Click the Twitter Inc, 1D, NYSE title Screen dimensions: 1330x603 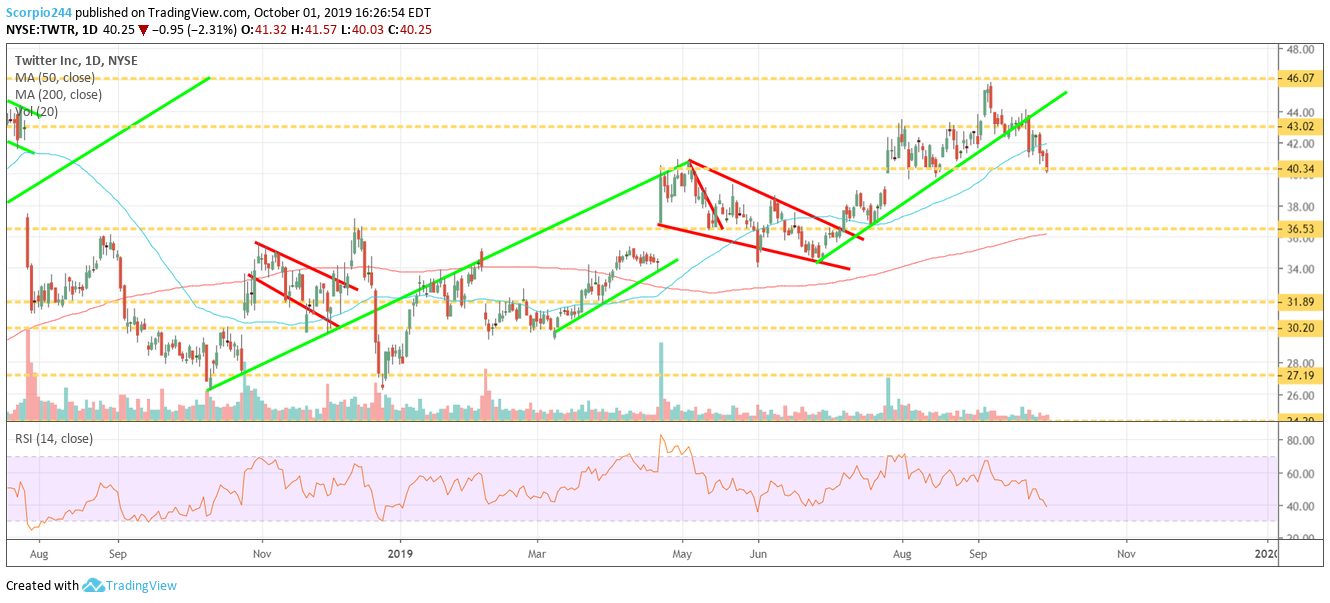tap(76, 60)
